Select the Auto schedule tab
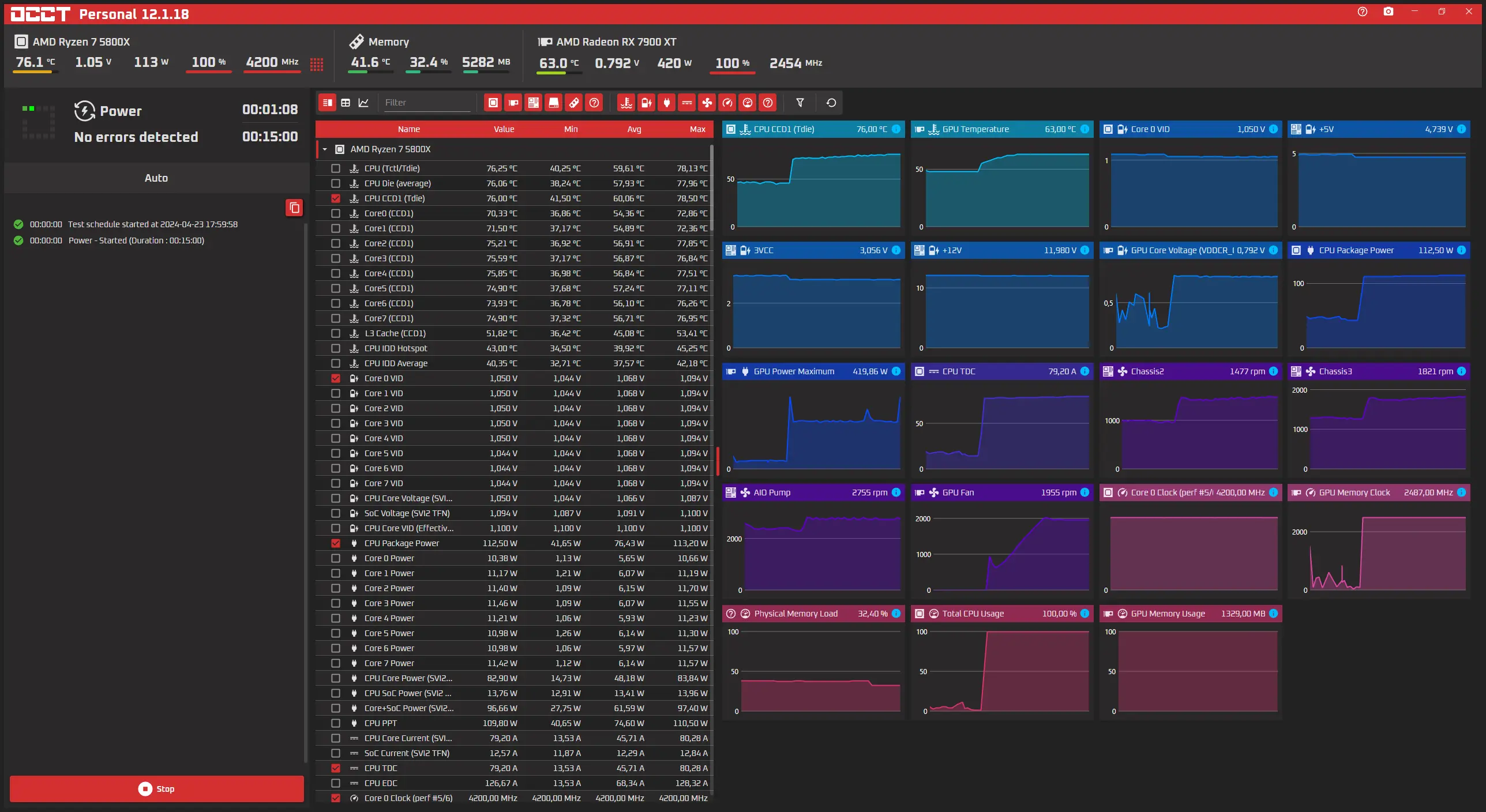 tap(156, 178)
